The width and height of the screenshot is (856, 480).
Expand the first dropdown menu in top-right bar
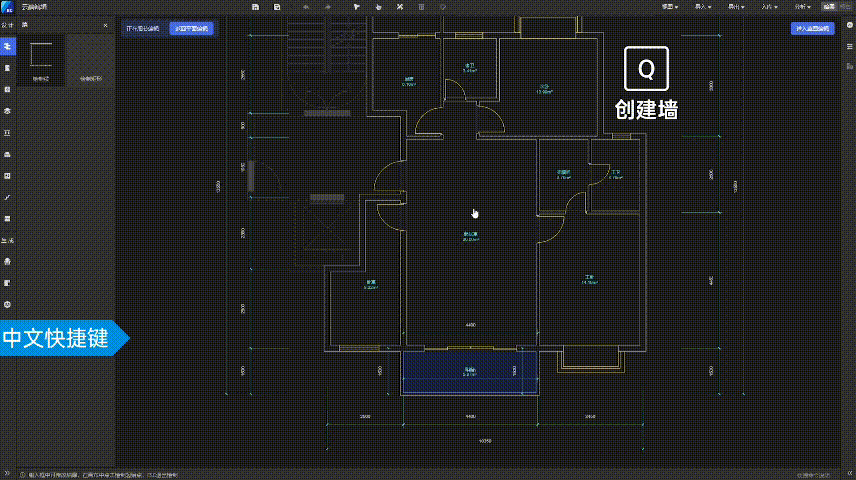click(x=669, y=7)
